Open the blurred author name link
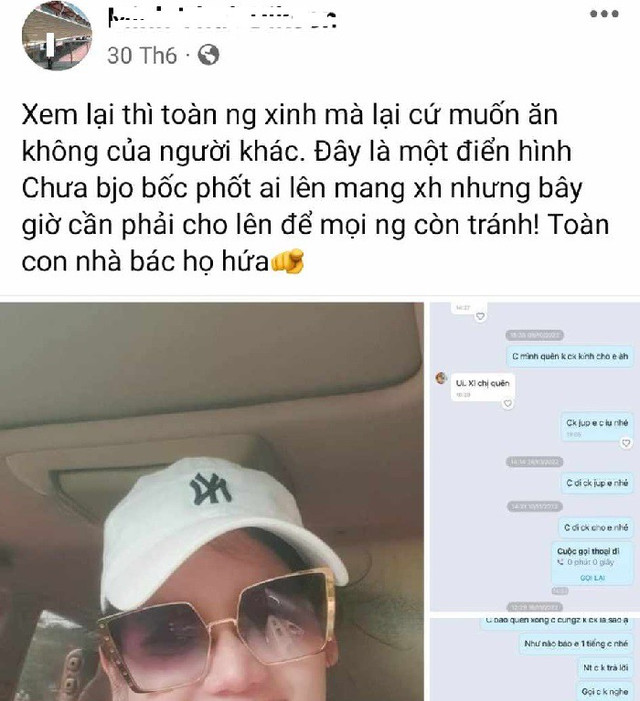Screen dimensions: 640x701 [x=222, y=19]
